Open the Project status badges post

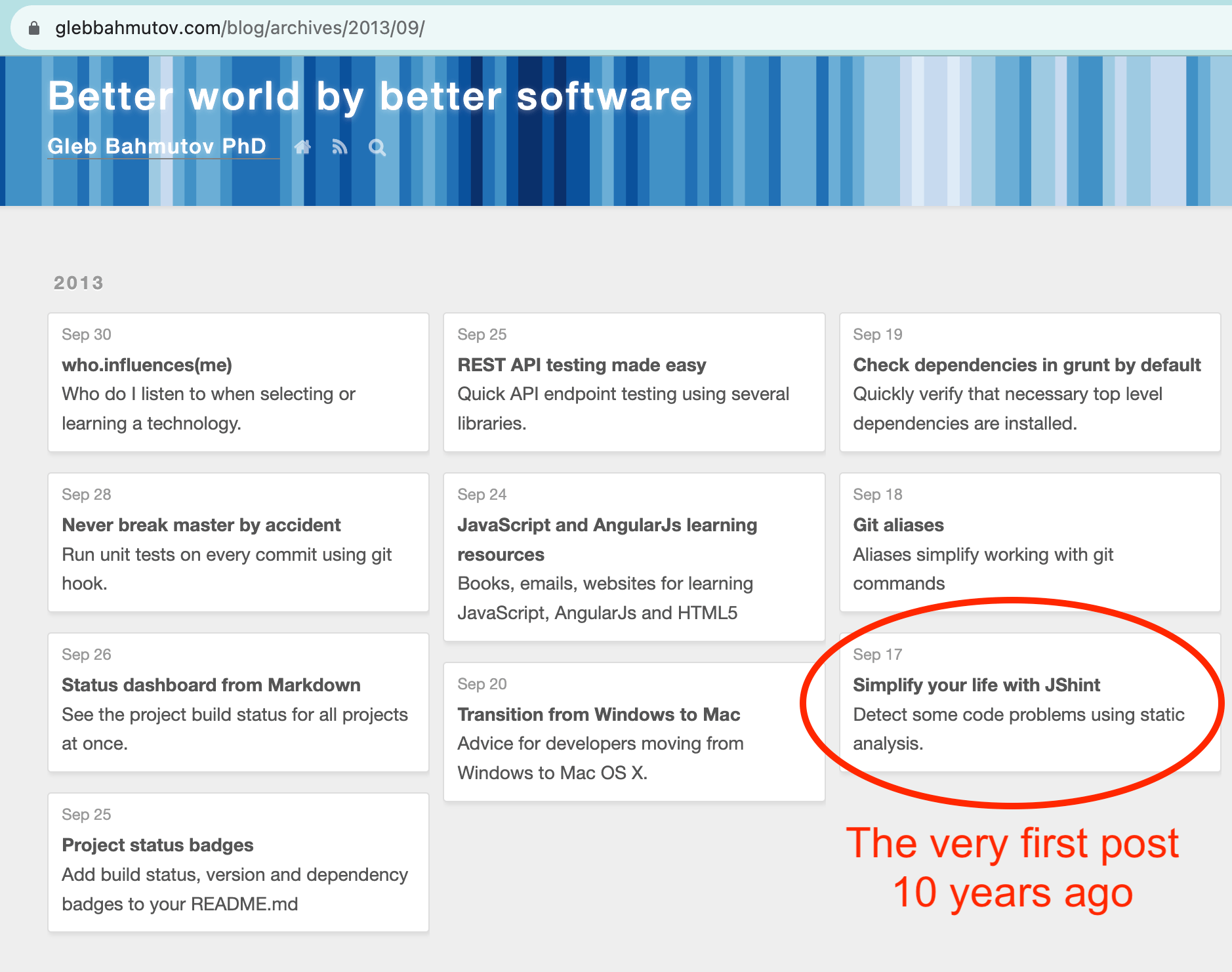[x=157, y=845]
